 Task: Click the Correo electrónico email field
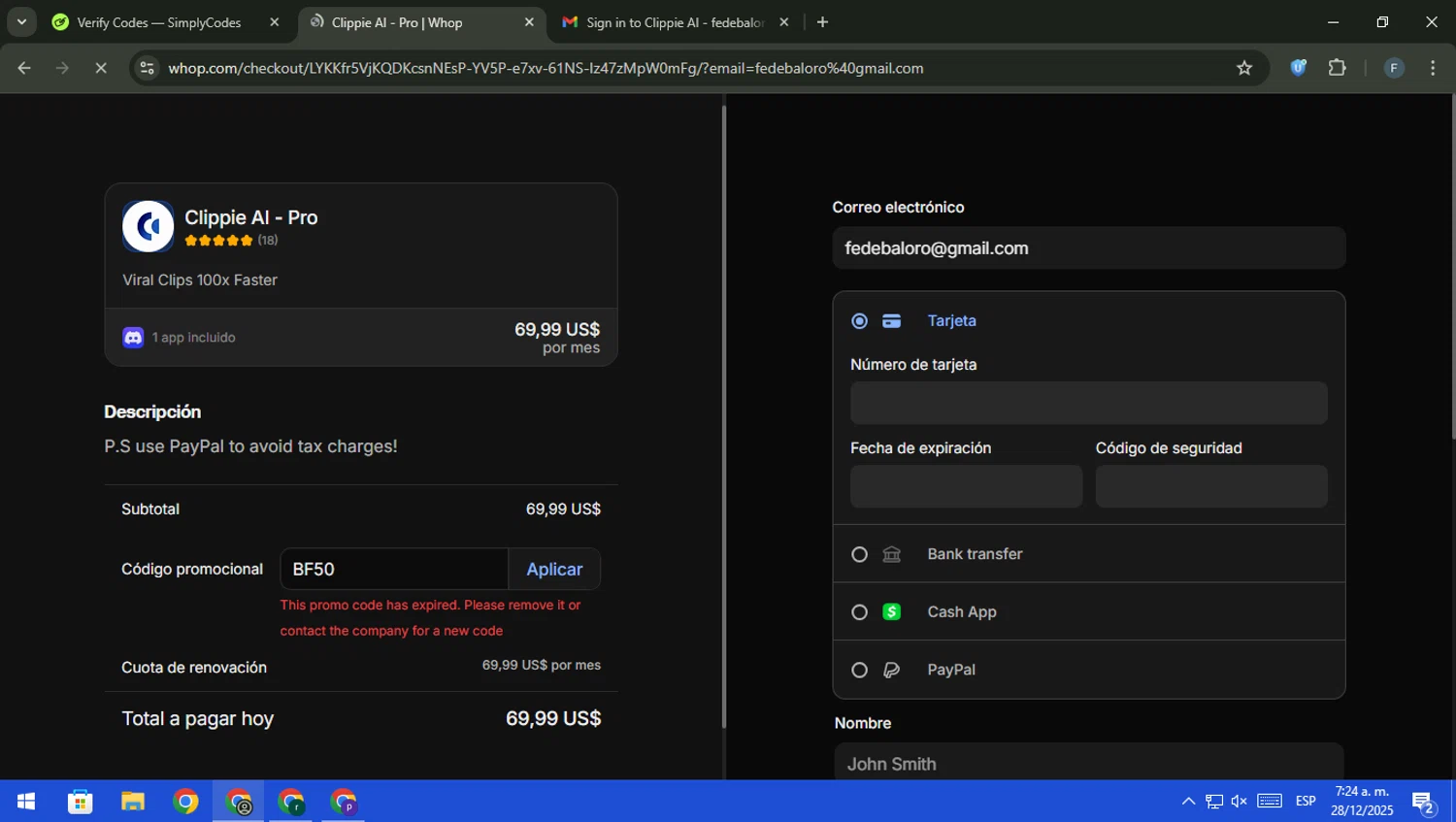point(1088,248)
